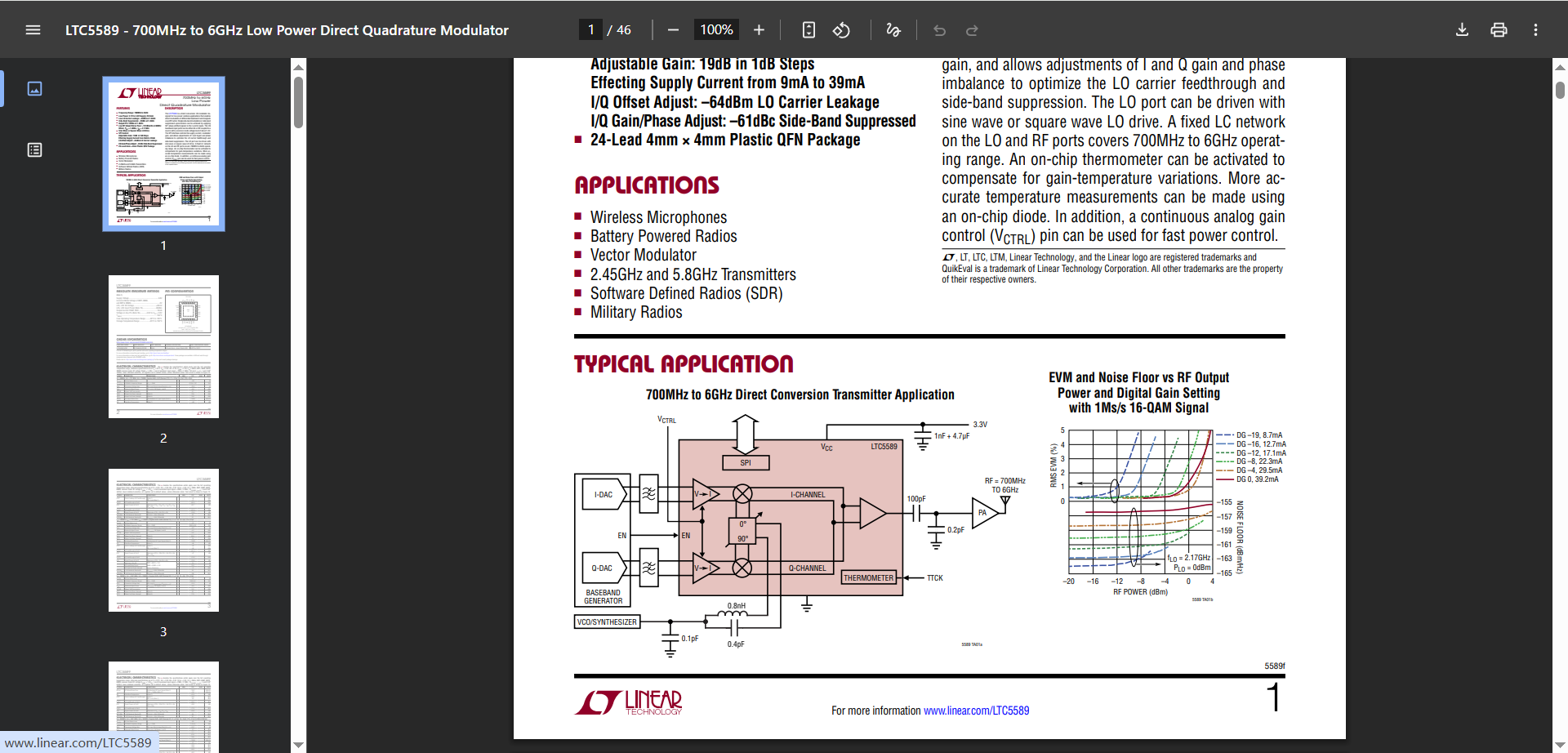
Task: Click '2.45GHz and 5.8GHz Transmitters' text
Action: click(x=693, y=274)
